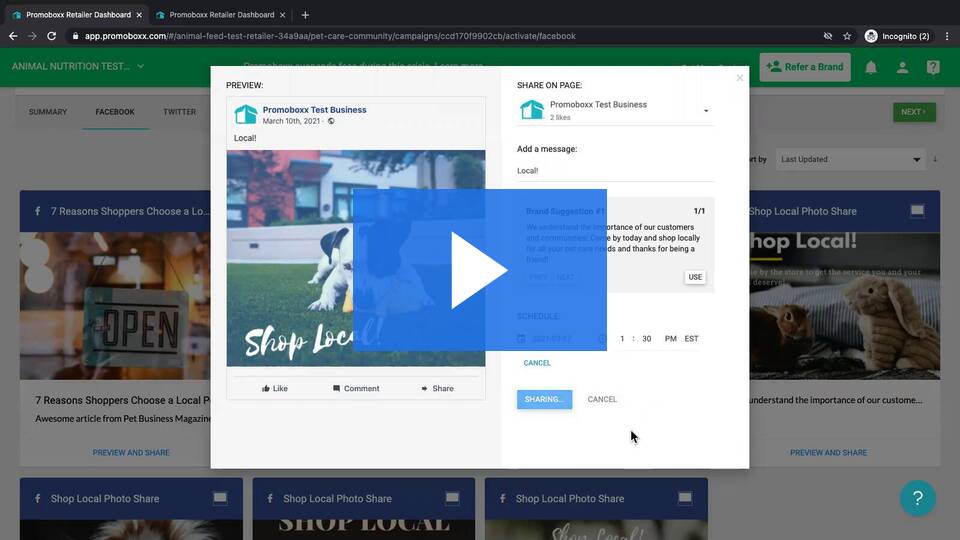Open the notifications bell
Screen dimensions: 960x540
point(871,67)
